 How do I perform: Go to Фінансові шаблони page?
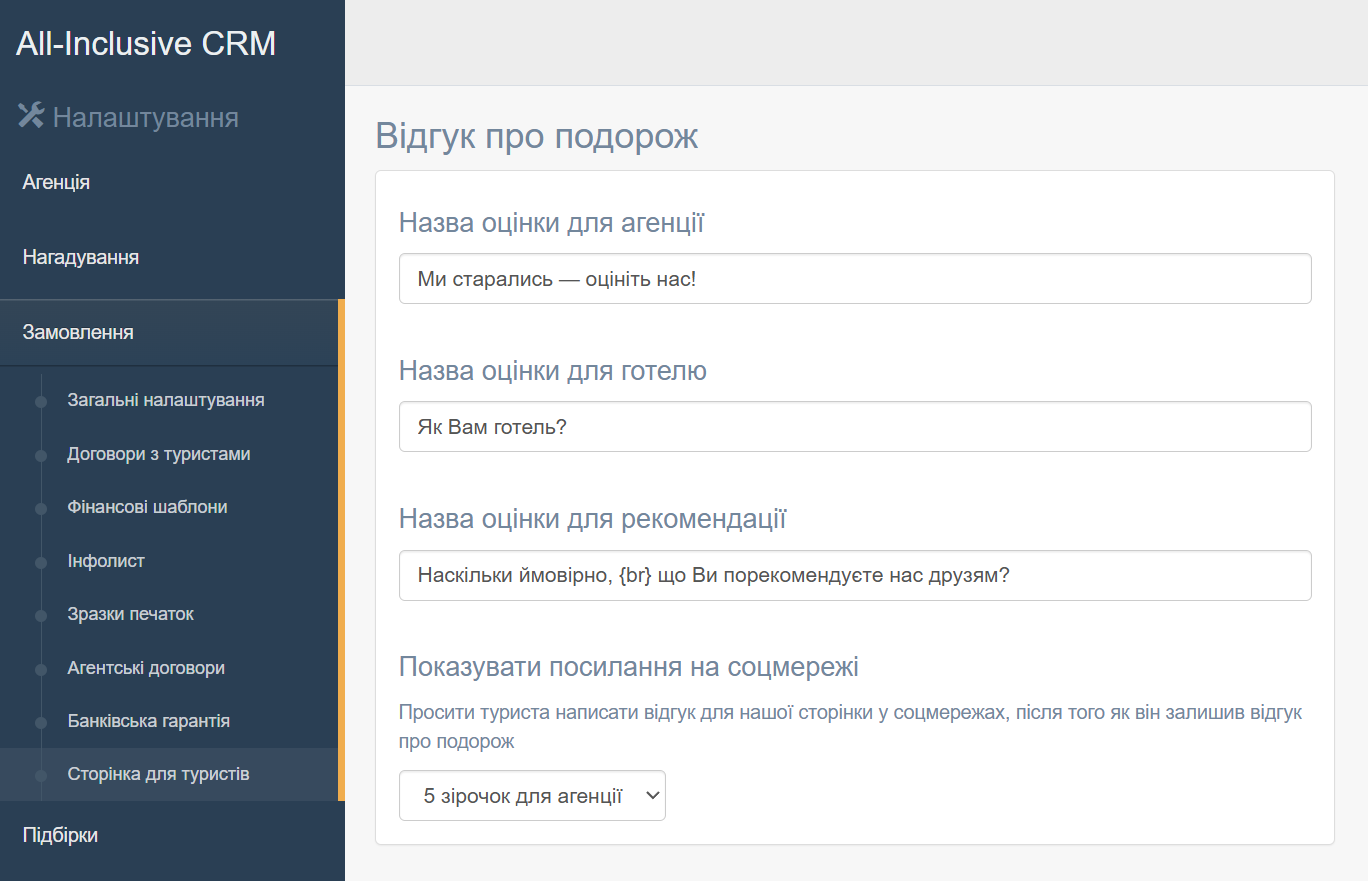pyautogui.click(x=147, y=507)
